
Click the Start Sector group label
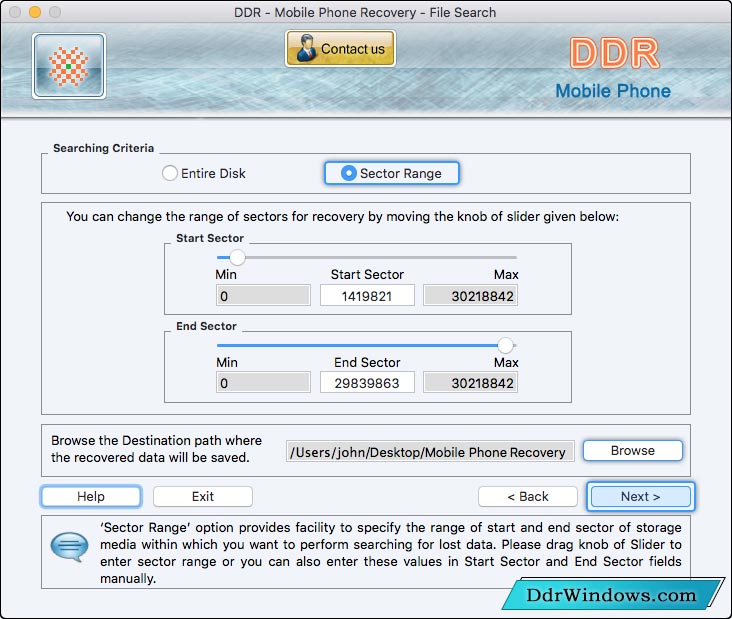coord(210,238)
